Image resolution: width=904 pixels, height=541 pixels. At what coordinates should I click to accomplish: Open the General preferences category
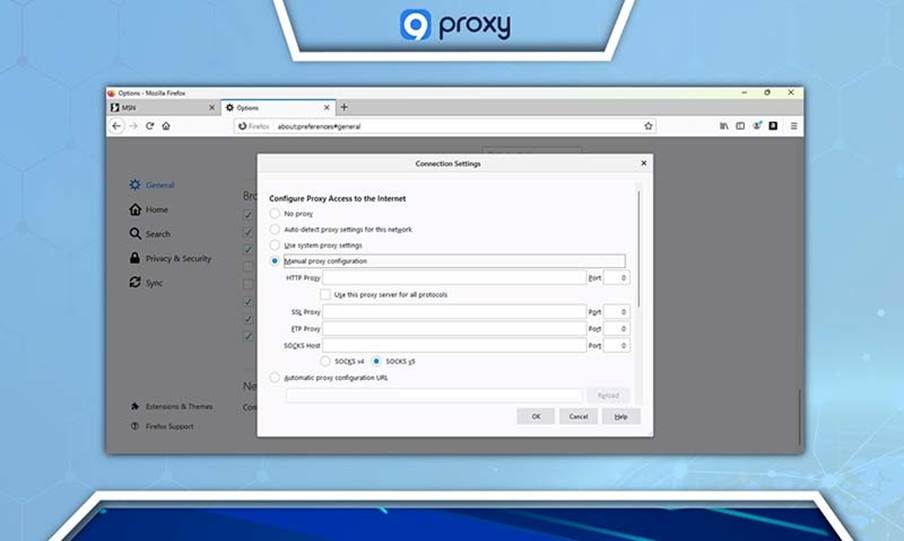152,185
